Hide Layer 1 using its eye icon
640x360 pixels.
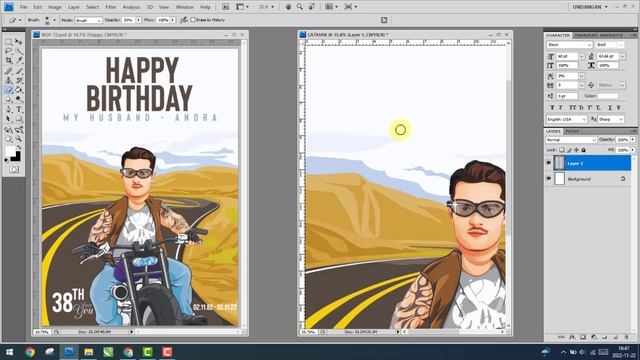pyautogui.click(x=549, y=163)
